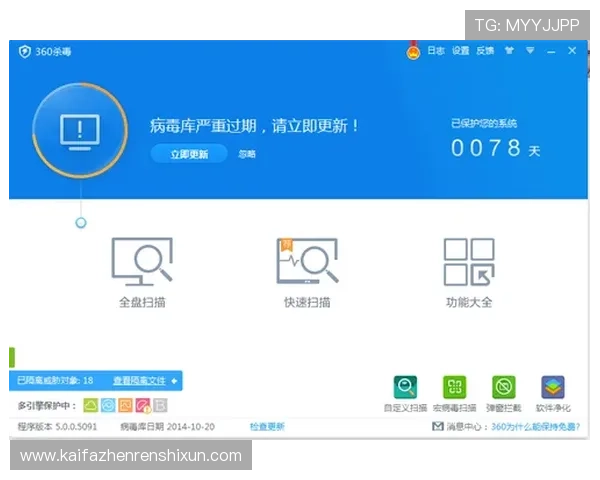Collapse the quarantine notice bar arrow
The width and height of the screenshot is (600, 480).
174,381
